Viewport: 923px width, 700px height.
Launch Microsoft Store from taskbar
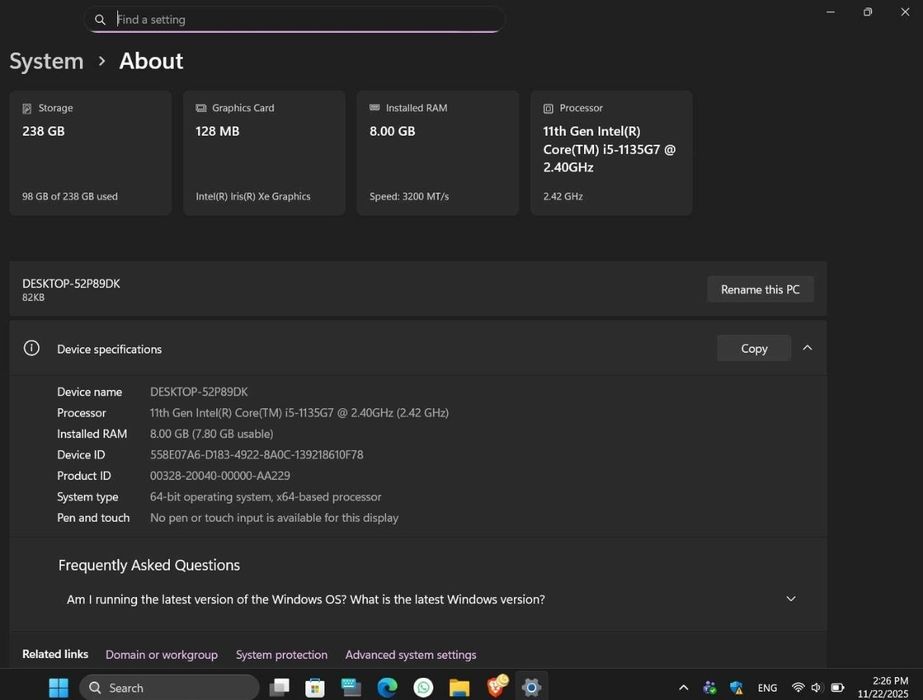315,687
